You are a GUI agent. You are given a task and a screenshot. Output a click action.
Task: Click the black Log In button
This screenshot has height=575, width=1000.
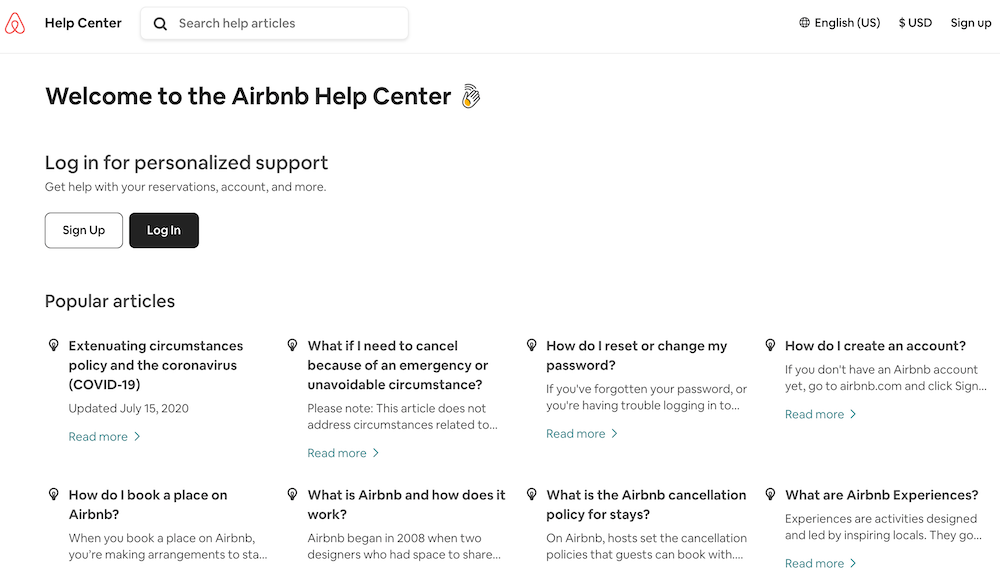coord(164,230)
